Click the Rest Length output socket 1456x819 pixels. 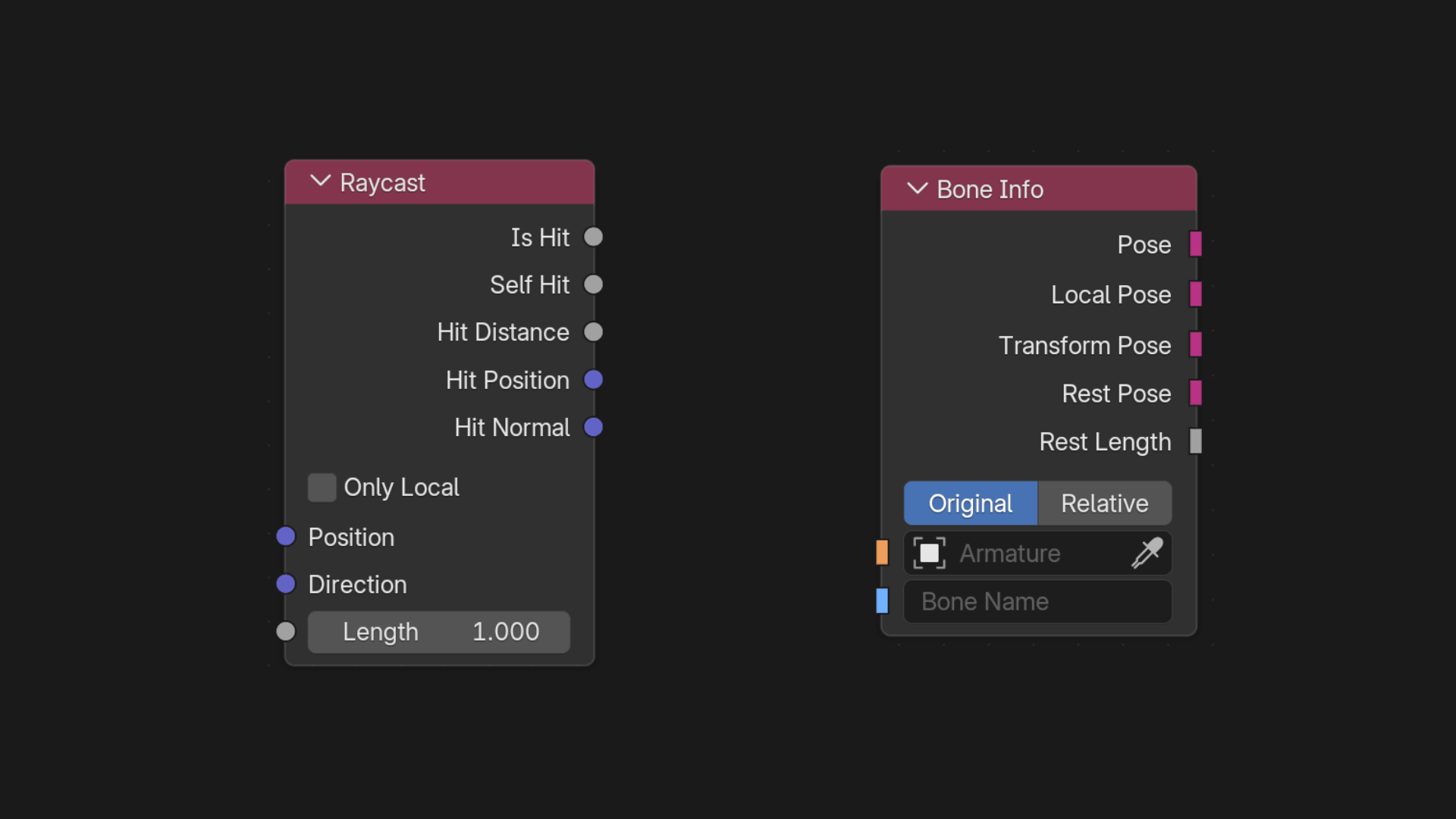pos(1196,441)
